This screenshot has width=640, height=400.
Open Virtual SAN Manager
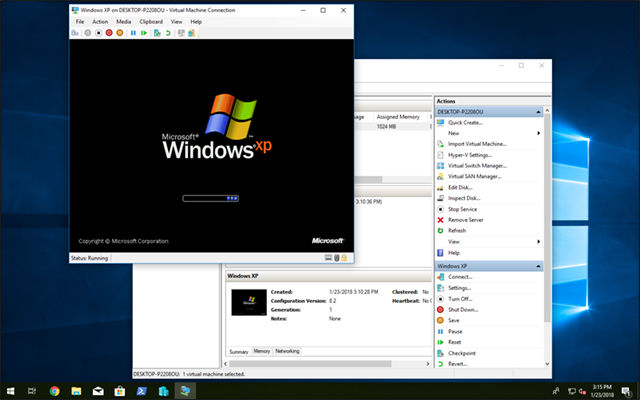[x=475, y=177]
